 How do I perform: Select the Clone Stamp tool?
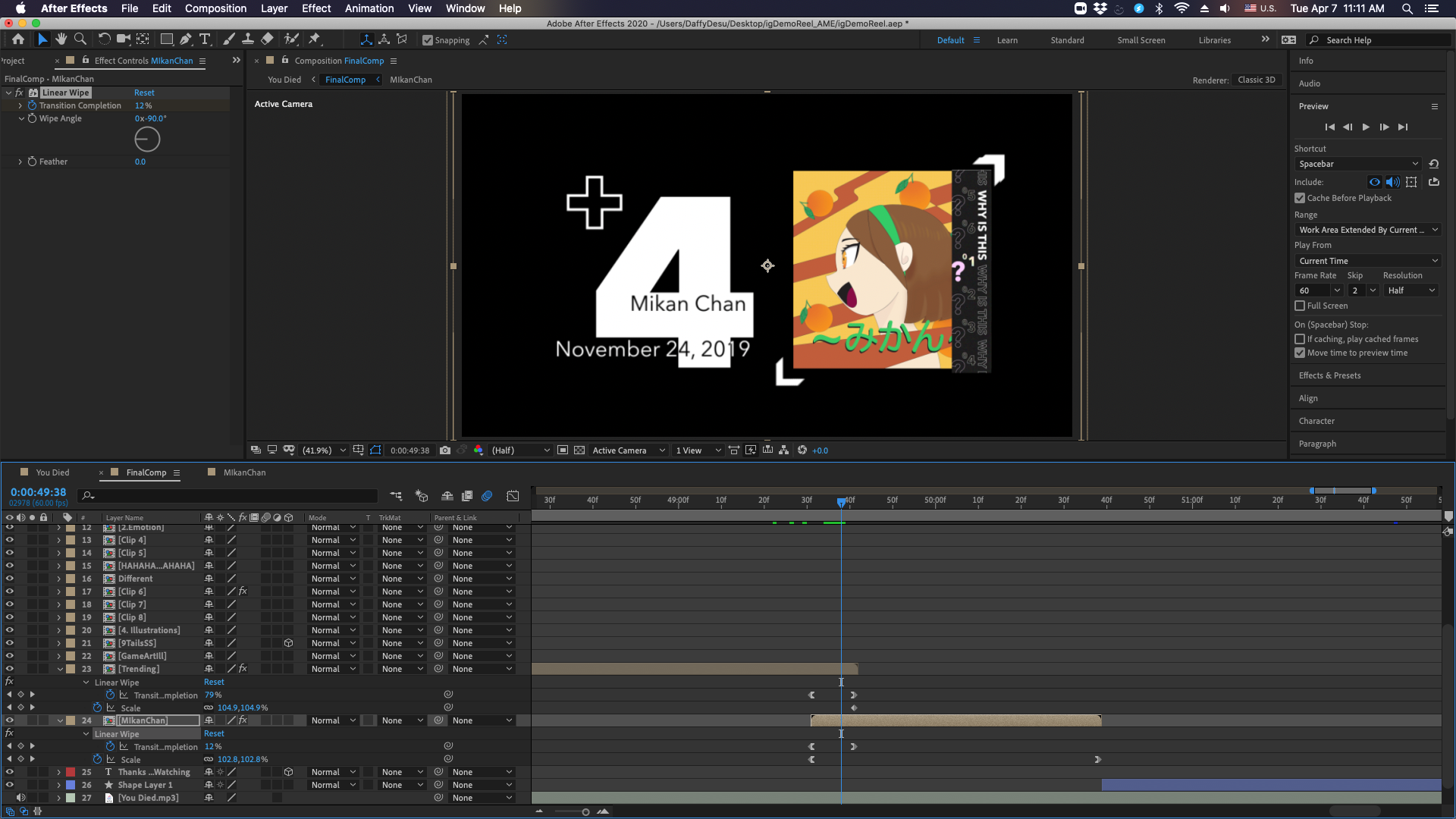click(247, 39)
